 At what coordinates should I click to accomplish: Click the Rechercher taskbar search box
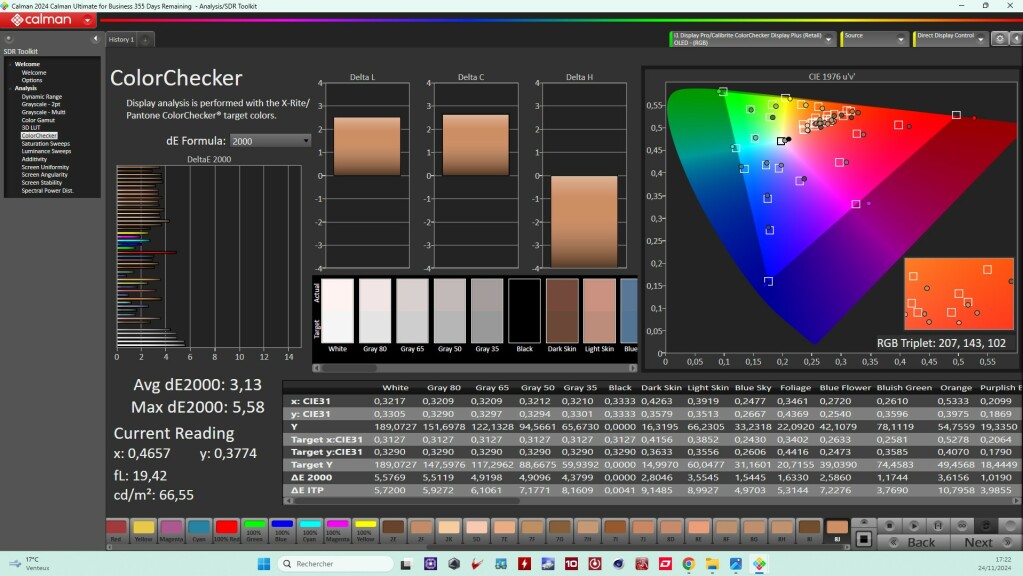pyautogui.click(x=335, y=564)
